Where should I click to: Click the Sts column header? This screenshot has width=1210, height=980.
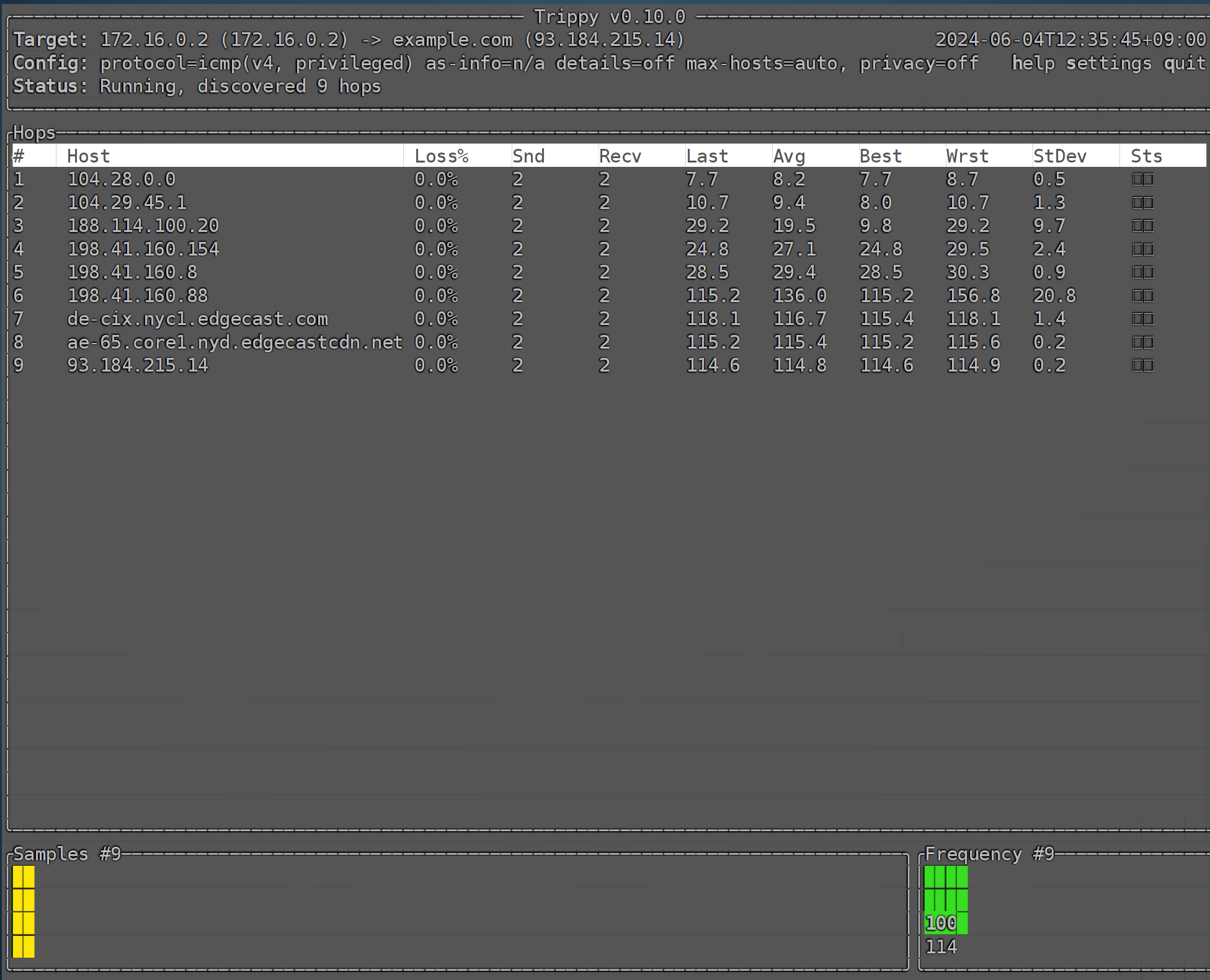pyautogui.click(x=1145, y=156)
